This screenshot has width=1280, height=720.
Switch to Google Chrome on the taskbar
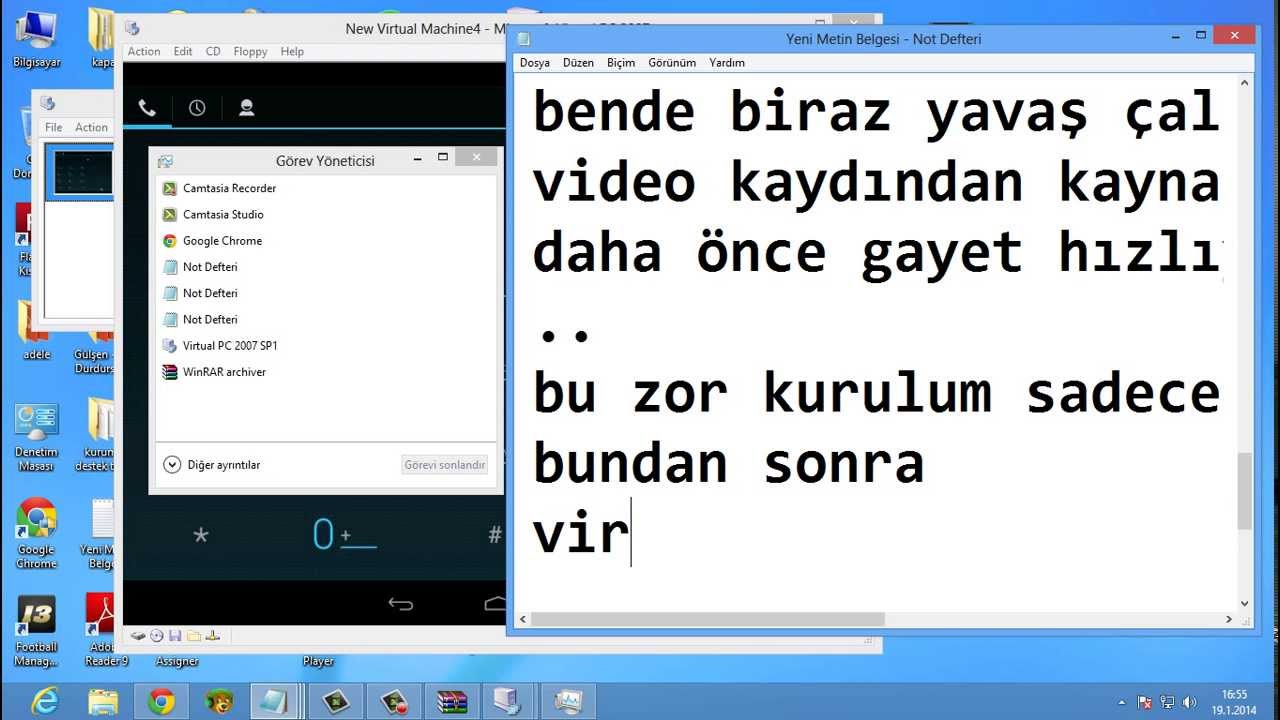[161, 701]
